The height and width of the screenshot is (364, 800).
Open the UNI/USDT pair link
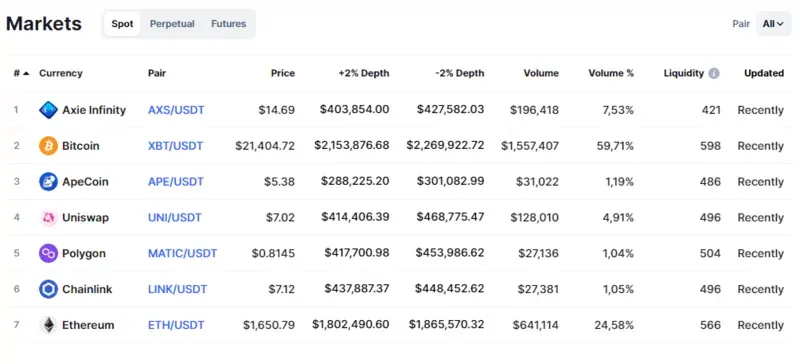174,217
